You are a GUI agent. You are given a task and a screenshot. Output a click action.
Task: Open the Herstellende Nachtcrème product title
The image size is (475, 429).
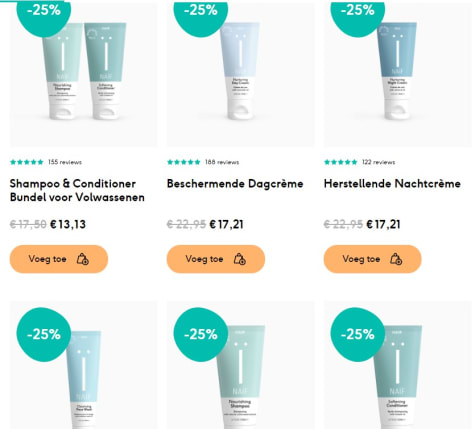(x=392, y=184)
